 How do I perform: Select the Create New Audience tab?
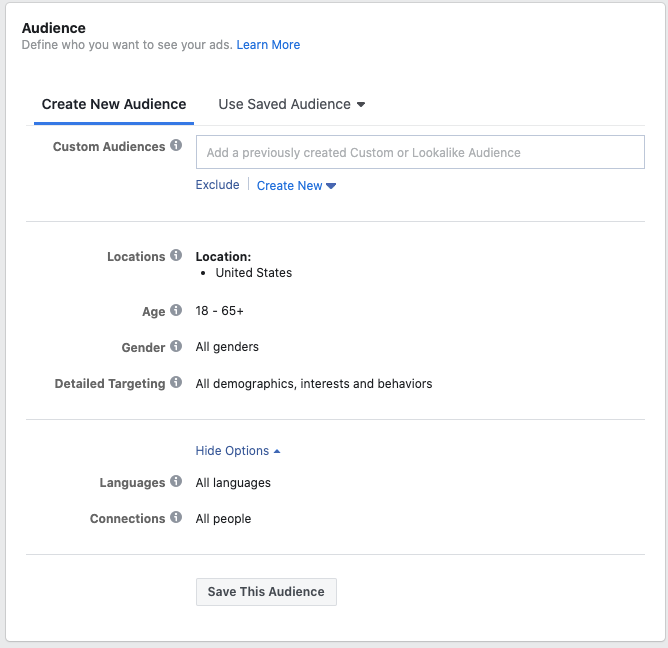pyautogui.click(x=114, y=104)
